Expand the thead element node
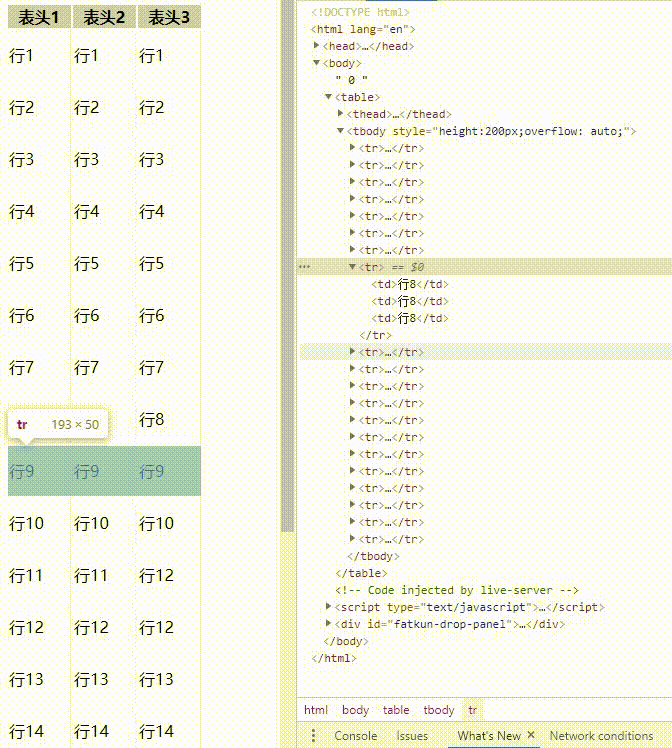Viewport: 672px width, 748px height. tap(340, 114)
